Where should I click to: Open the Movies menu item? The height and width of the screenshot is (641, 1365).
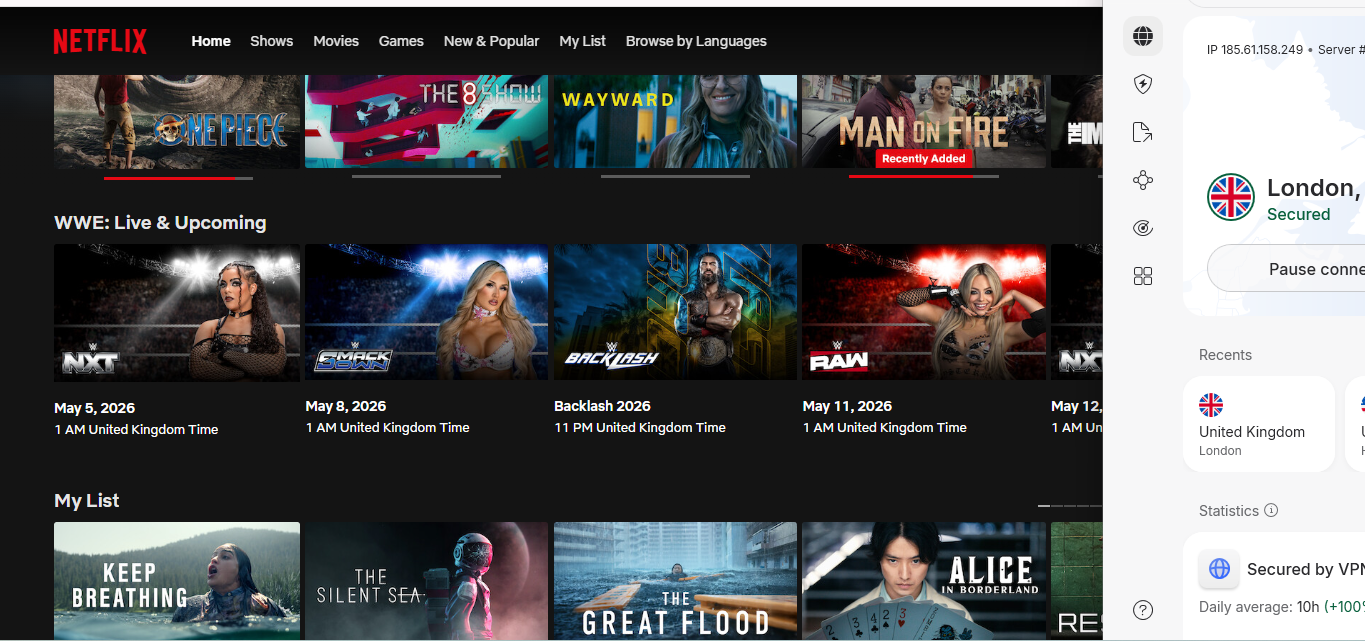tap(336, 41)
